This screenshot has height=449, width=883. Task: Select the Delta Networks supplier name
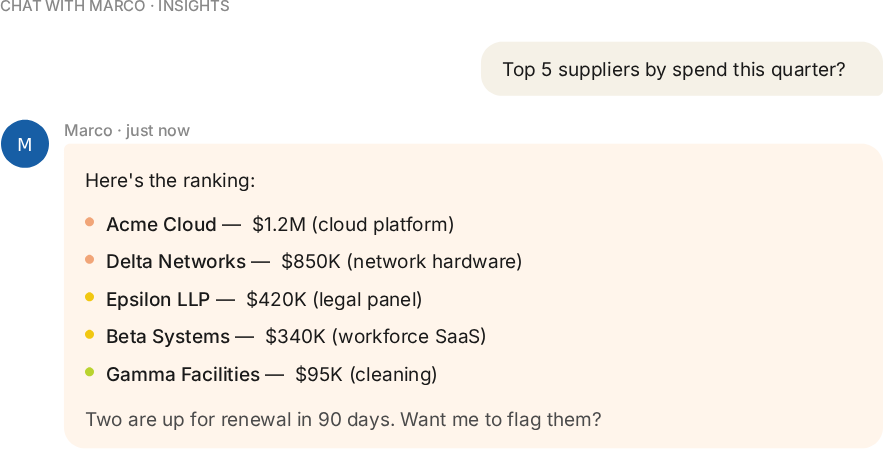[176, 261]
